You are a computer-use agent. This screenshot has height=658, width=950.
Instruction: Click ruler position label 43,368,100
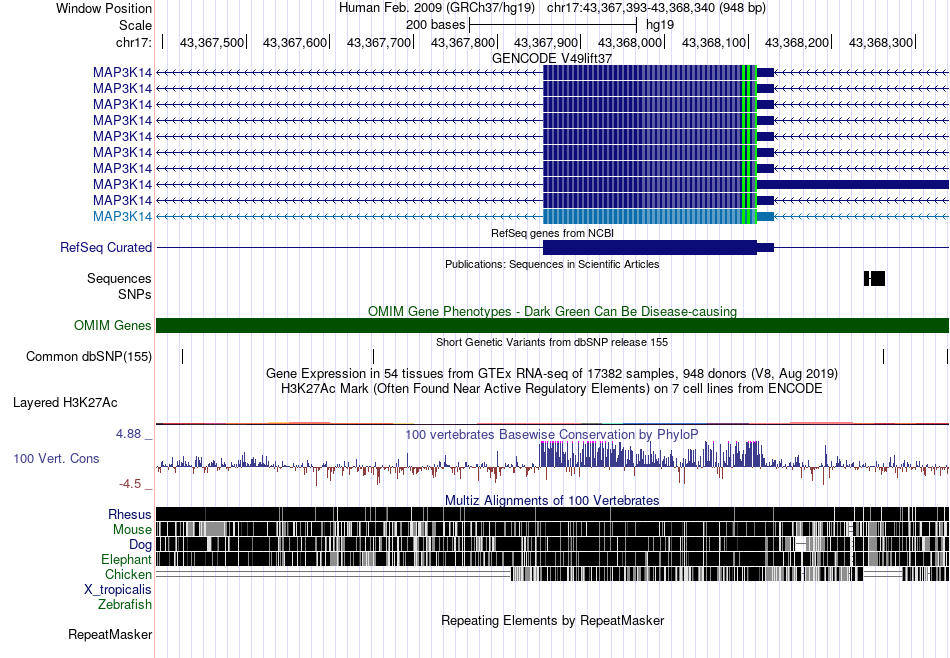pos(714,42)
